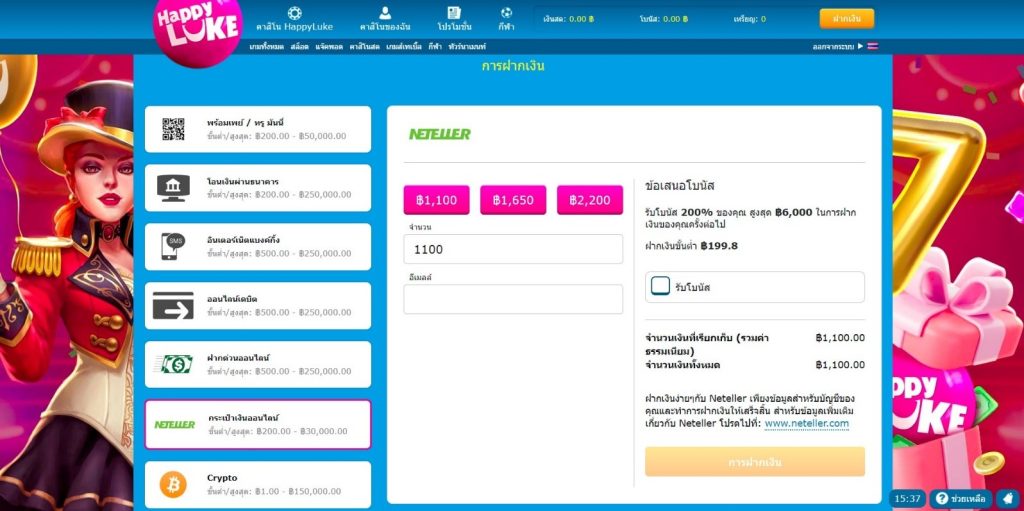Open the notification bell icon
The width and height of the screenshot is (1024, 511).
coord(1008,499)
